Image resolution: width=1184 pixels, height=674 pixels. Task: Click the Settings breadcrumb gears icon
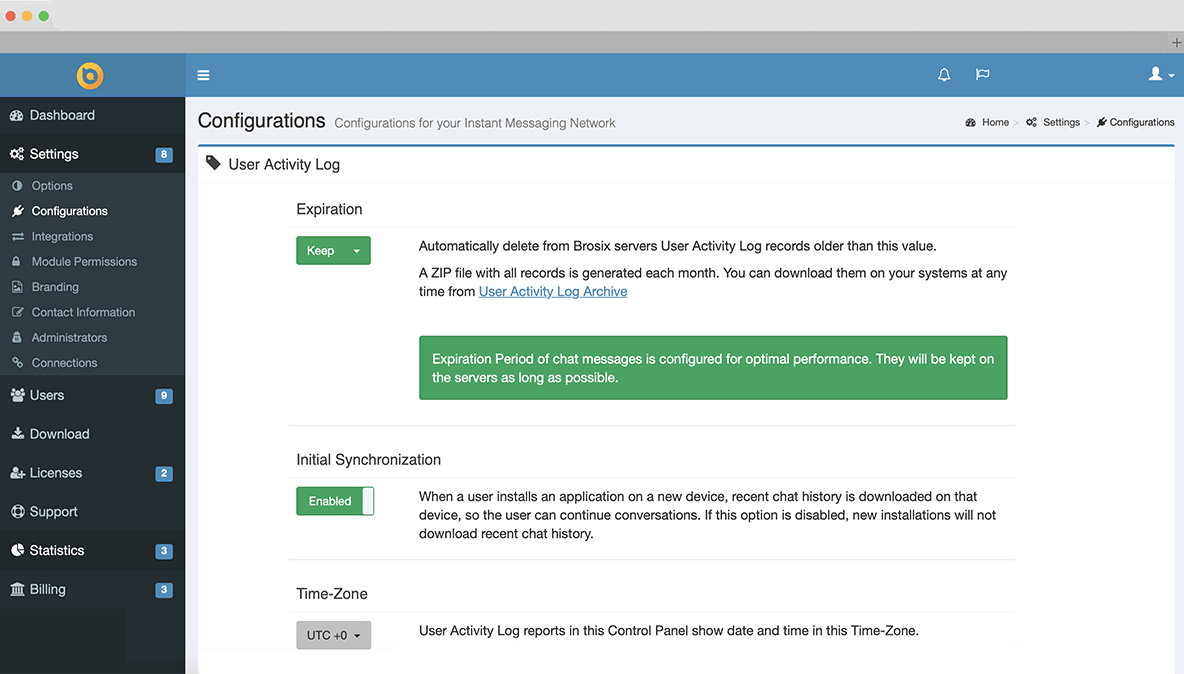(x=1031, y=122)
